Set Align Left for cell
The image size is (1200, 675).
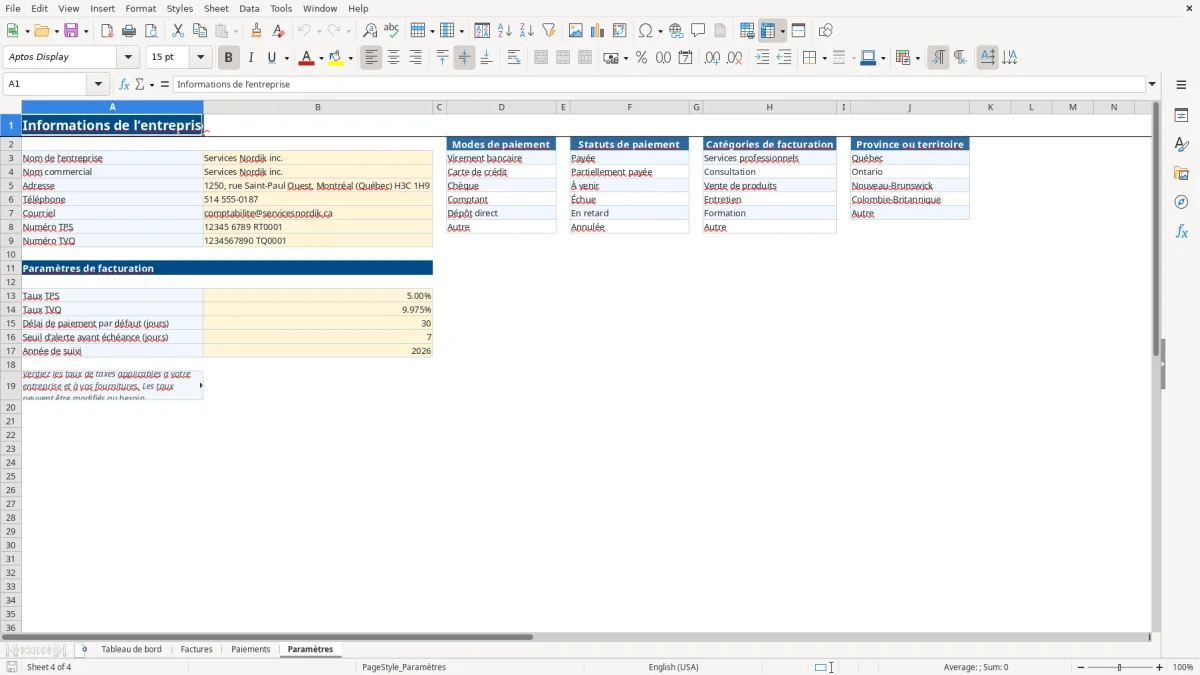[372, 58]
